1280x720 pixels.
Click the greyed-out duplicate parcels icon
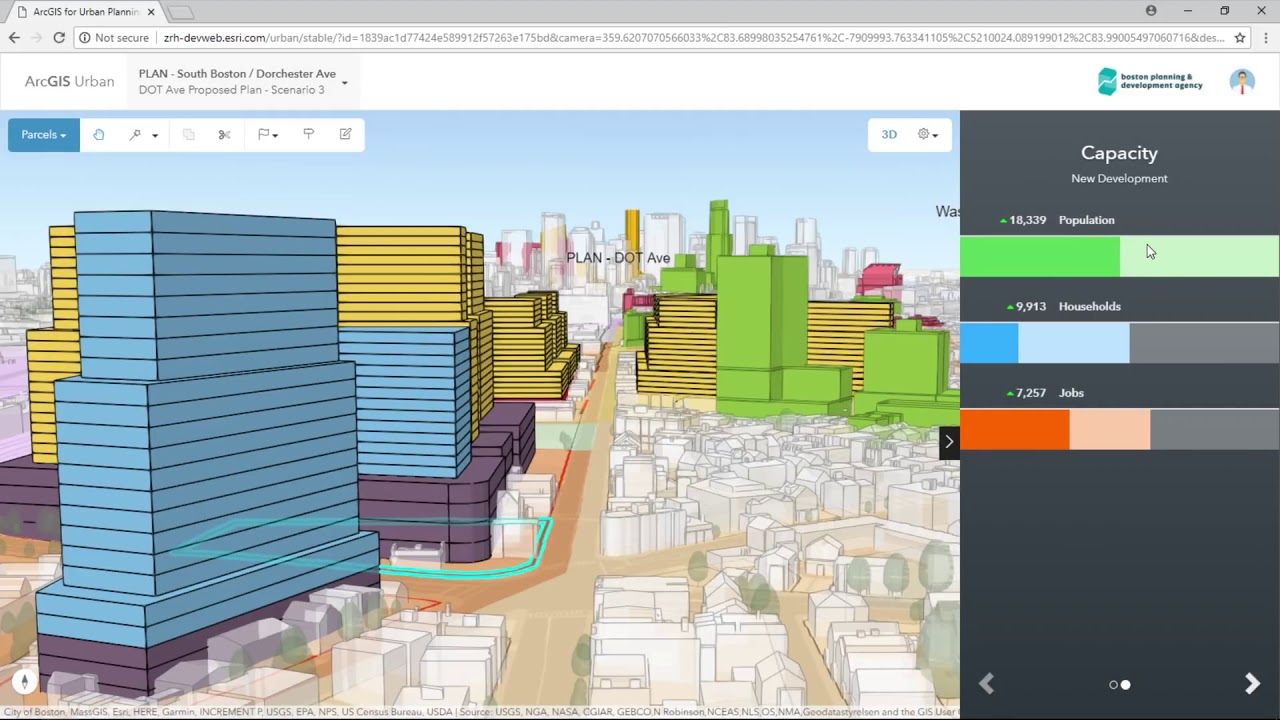(188, 135)
